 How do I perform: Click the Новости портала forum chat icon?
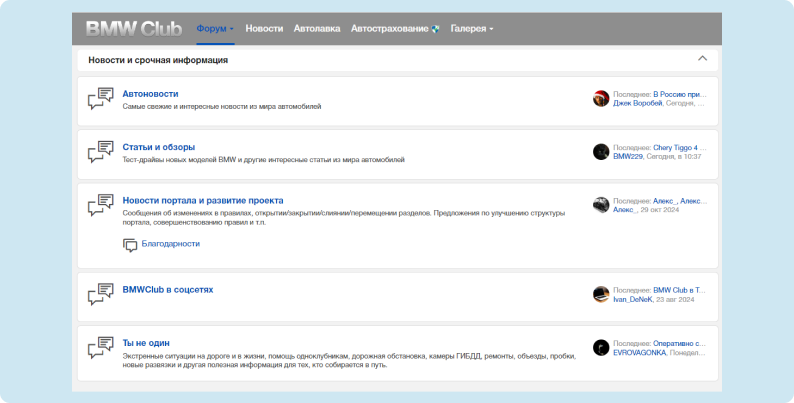click(x=100, y=205)
